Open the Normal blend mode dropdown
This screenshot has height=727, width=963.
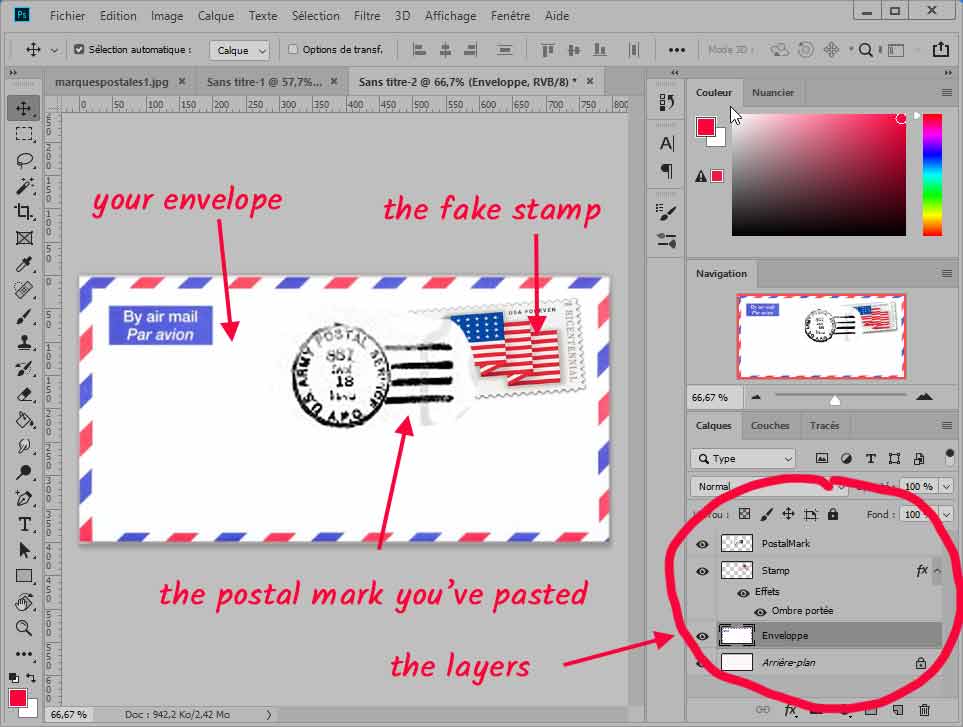[769, 486]
